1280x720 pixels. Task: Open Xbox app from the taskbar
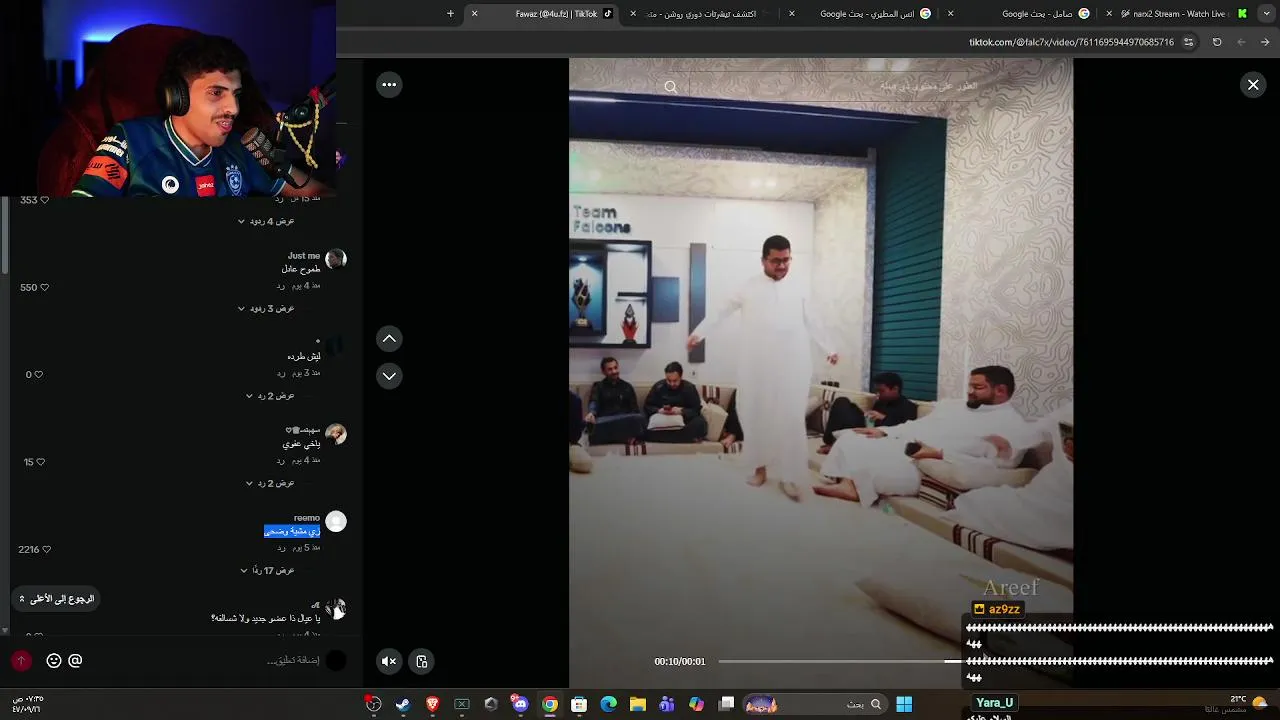click(462, 704)
